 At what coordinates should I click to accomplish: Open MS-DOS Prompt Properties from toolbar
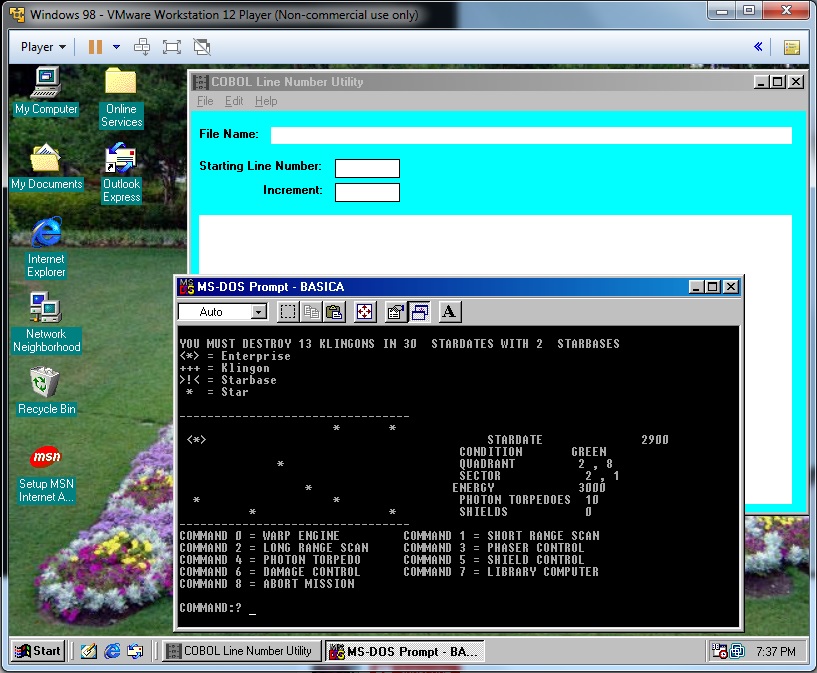click(395, 312)
